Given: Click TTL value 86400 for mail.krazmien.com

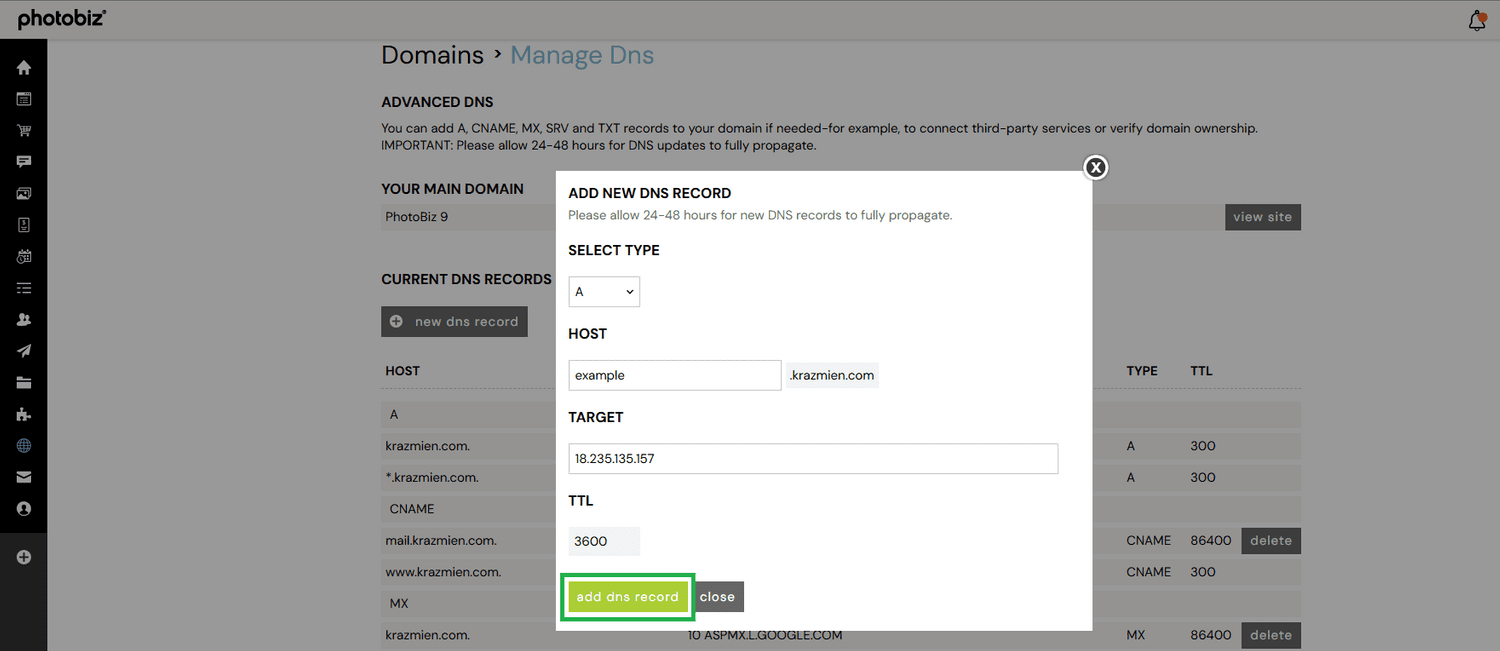Looking at the screenshot, I should [x=1211, y=540].
